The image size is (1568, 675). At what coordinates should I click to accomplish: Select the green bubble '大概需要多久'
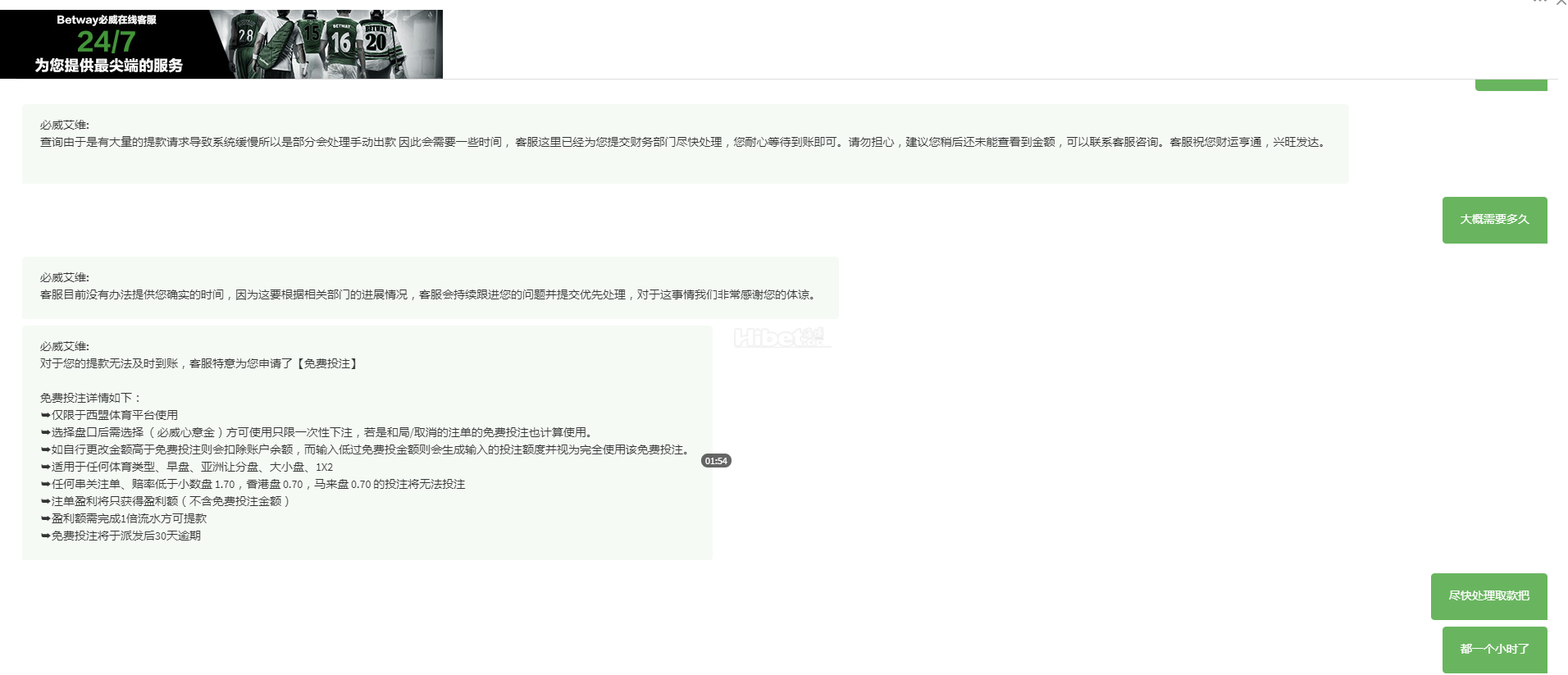click(x=1494, y=220)
